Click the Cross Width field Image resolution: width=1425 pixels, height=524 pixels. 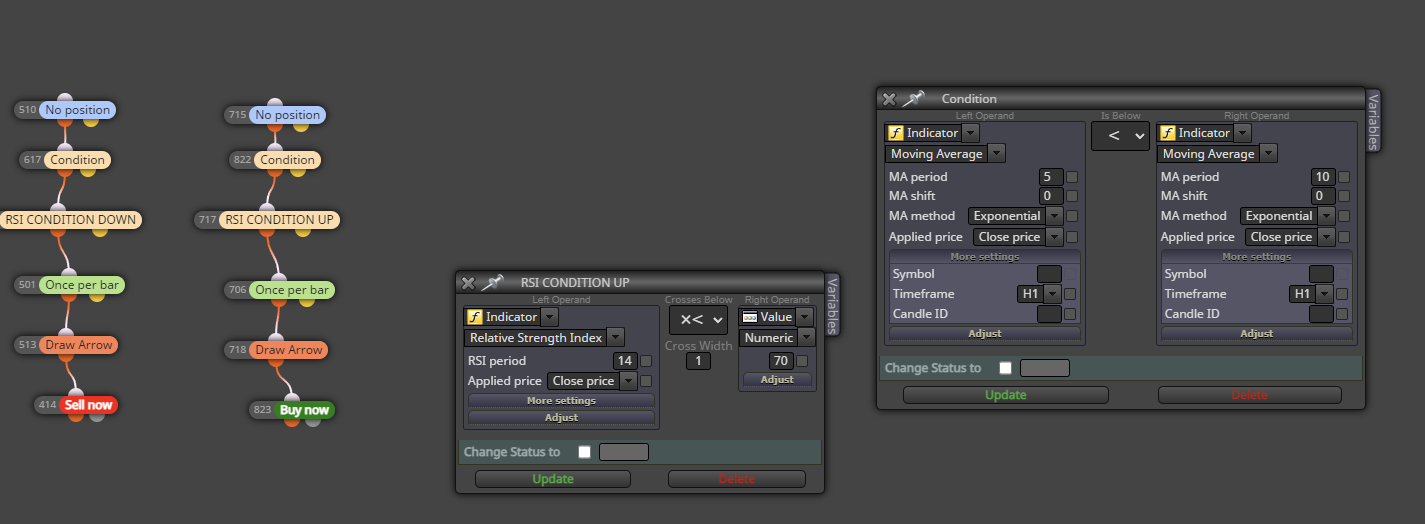point(698,361)
